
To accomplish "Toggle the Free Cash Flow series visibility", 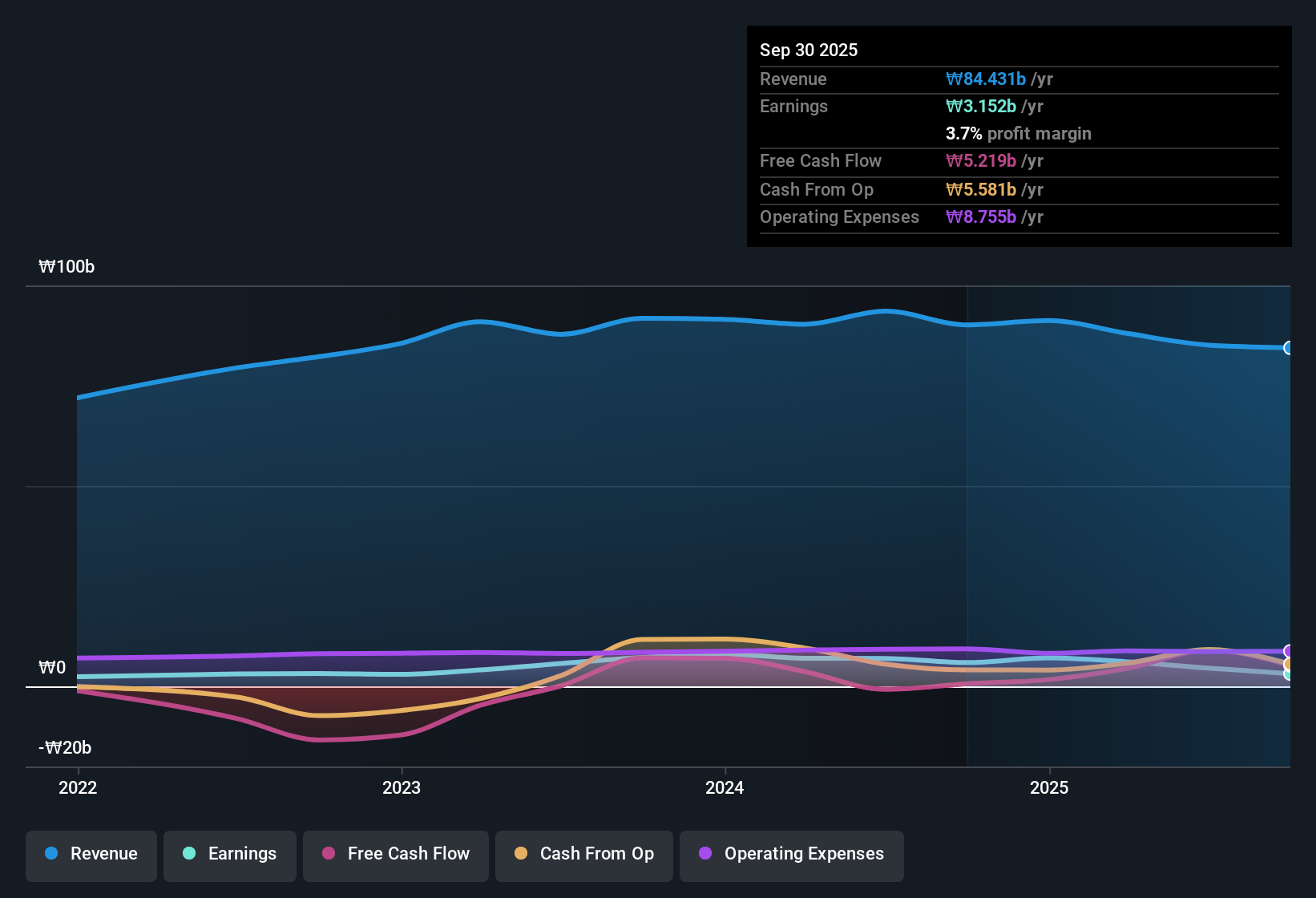I will coord(395,853).
